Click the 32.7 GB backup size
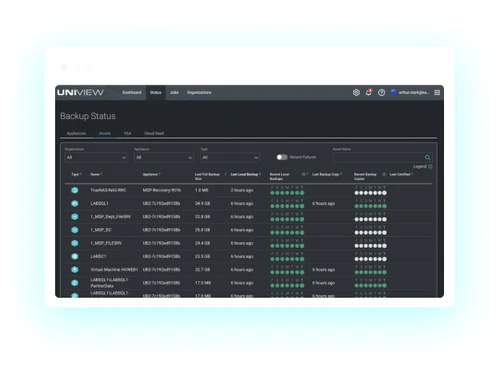 coord(202,269)
